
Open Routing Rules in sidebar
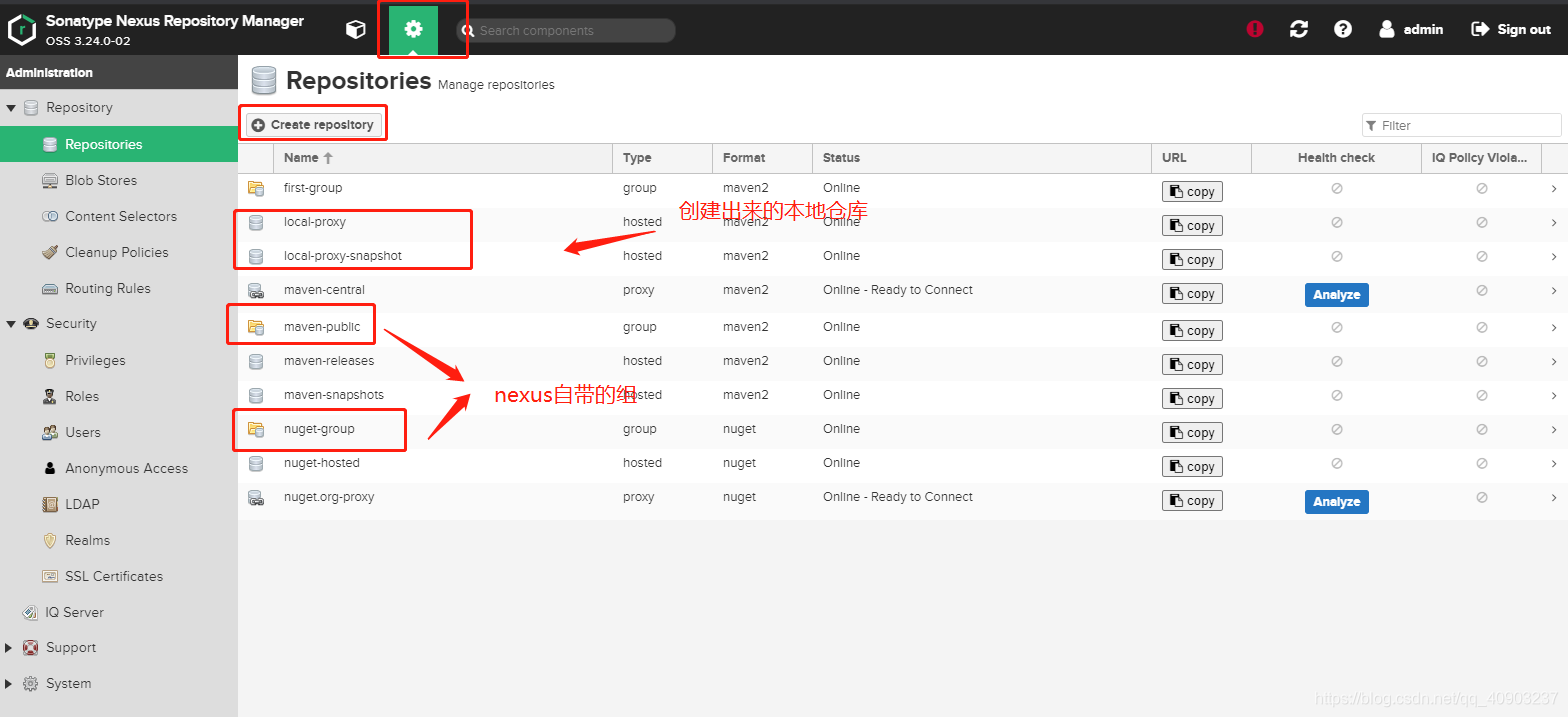119,288
